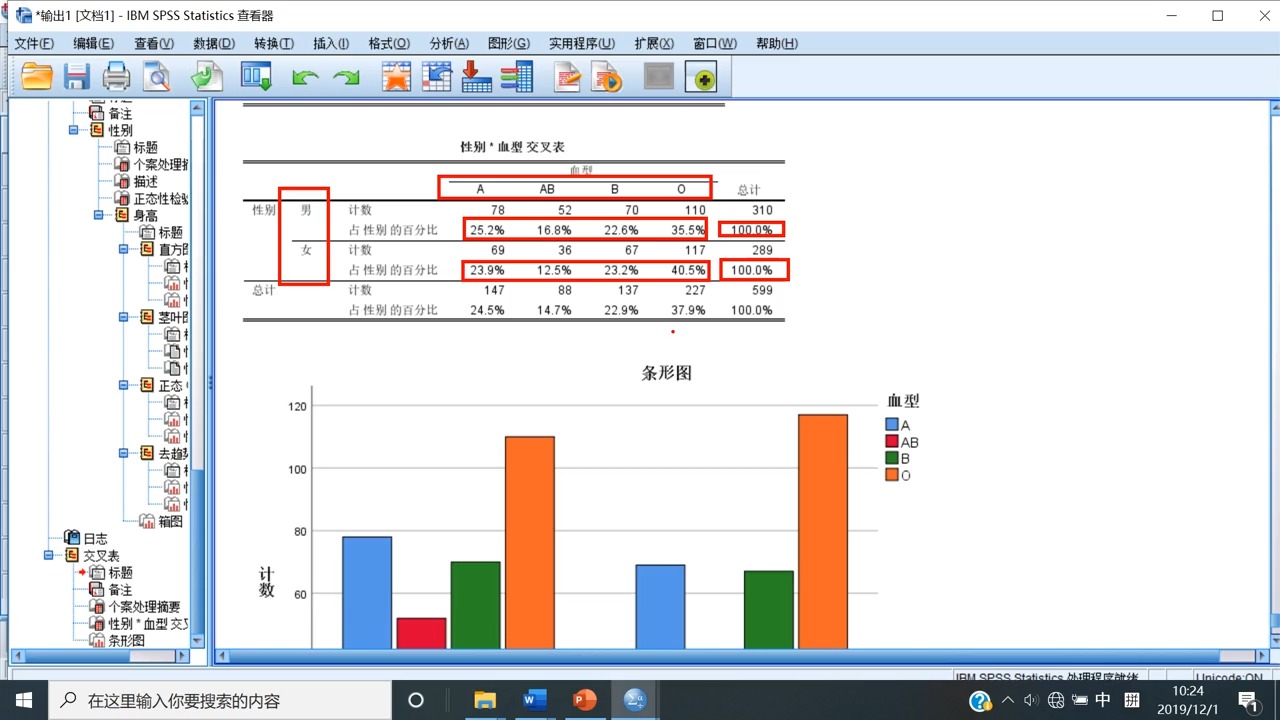Image resolution: width=1280 pixels, height=720 pixels.
Task: Save the output document
Action: 77,77
